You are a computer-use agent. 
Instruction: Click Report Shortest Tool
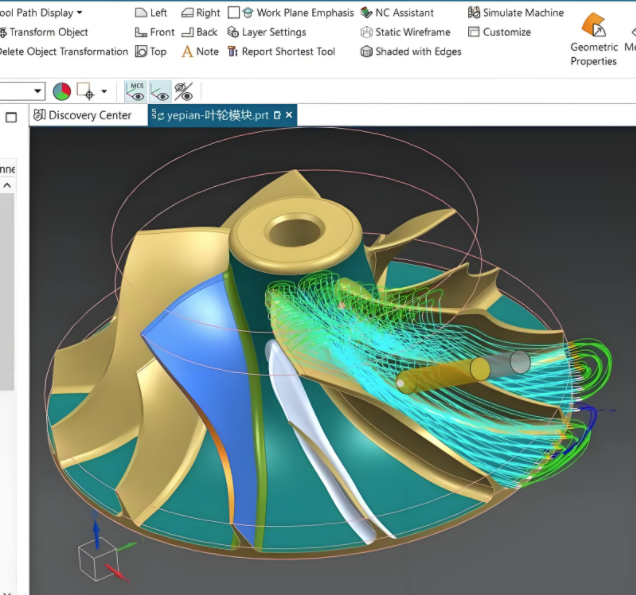point(281,52)
